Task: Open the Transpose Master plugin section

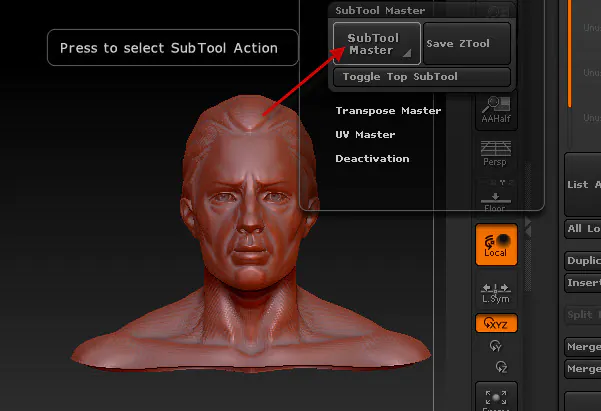Action: (x=388, y=111)
